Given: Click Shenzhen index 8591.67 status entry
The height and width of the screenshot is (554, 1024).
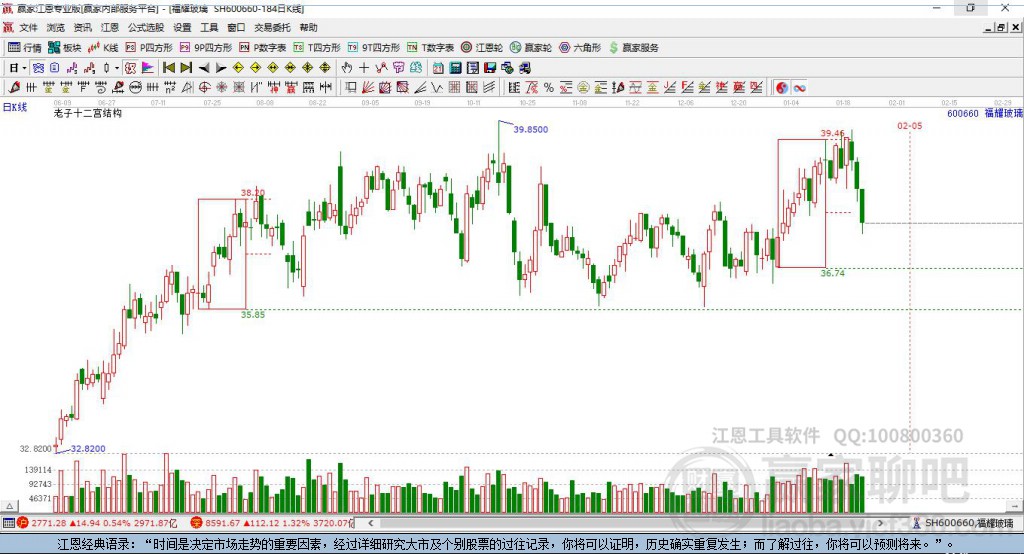Looking at the screenshot, I should 273,523.
